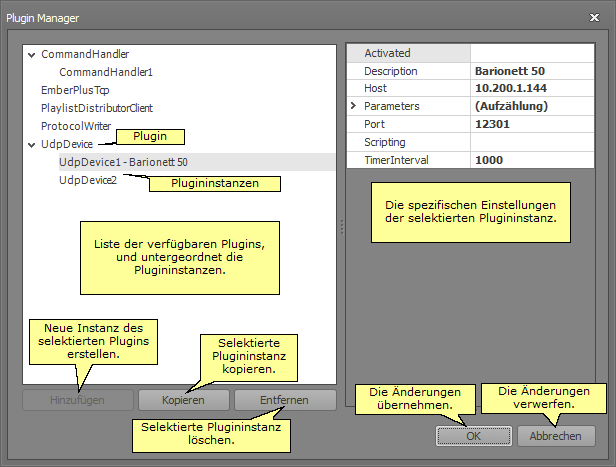Click the splitter grip between panels
The image size is (616, 467).
(x=342, y=227)
